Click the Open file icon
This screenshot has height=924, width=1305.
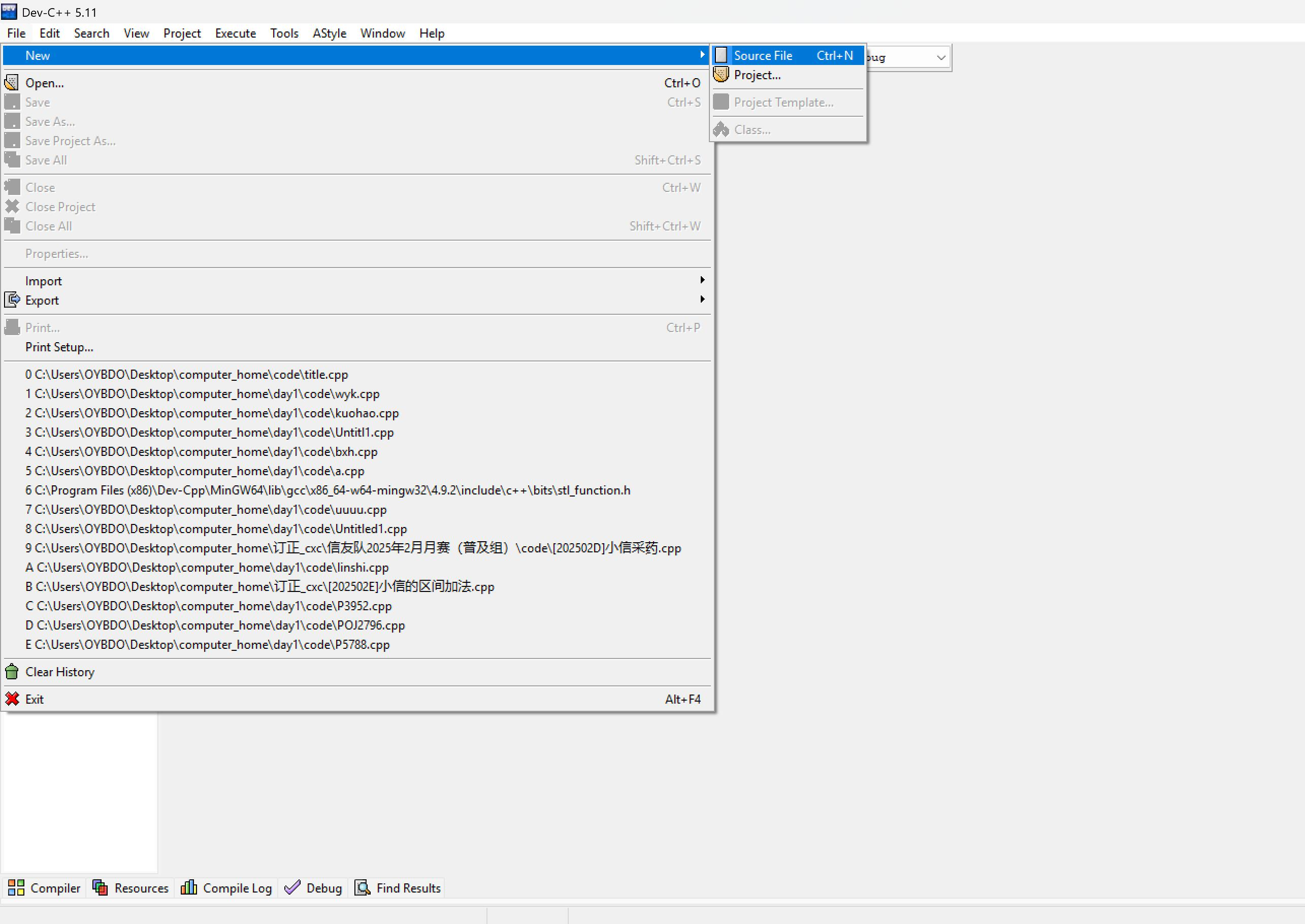click(x=11, y=82)
